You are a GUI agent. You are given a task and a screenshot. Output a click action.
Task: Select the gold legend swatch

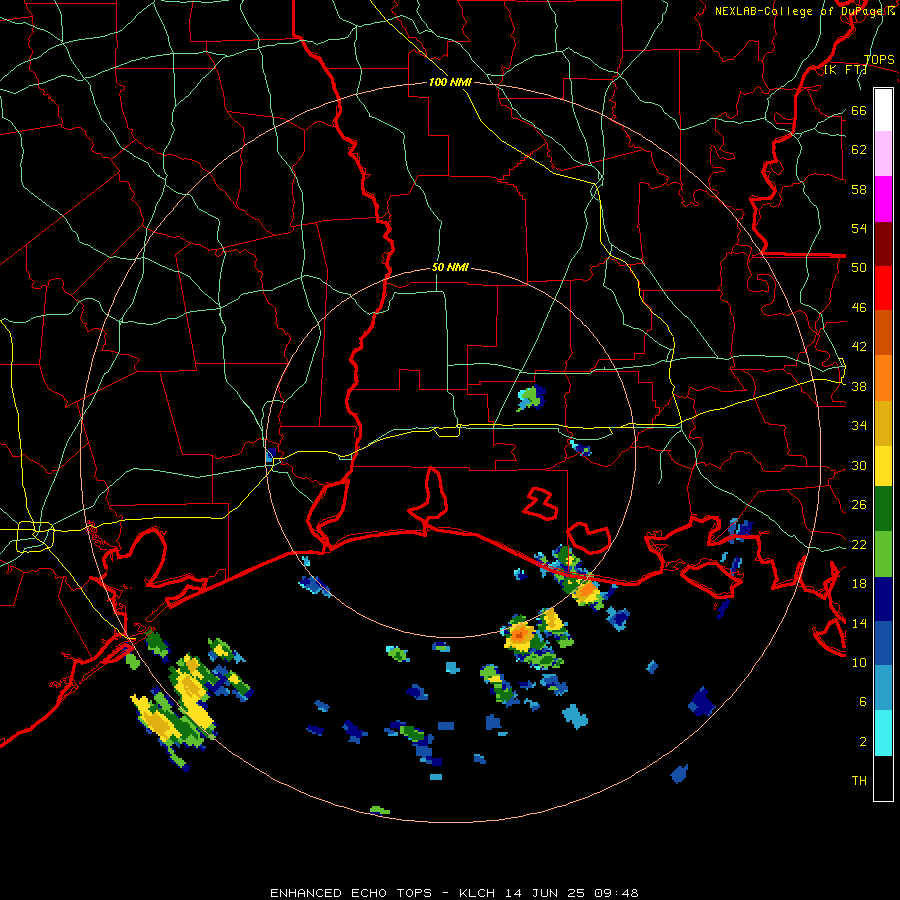click(x=883, y=422)
